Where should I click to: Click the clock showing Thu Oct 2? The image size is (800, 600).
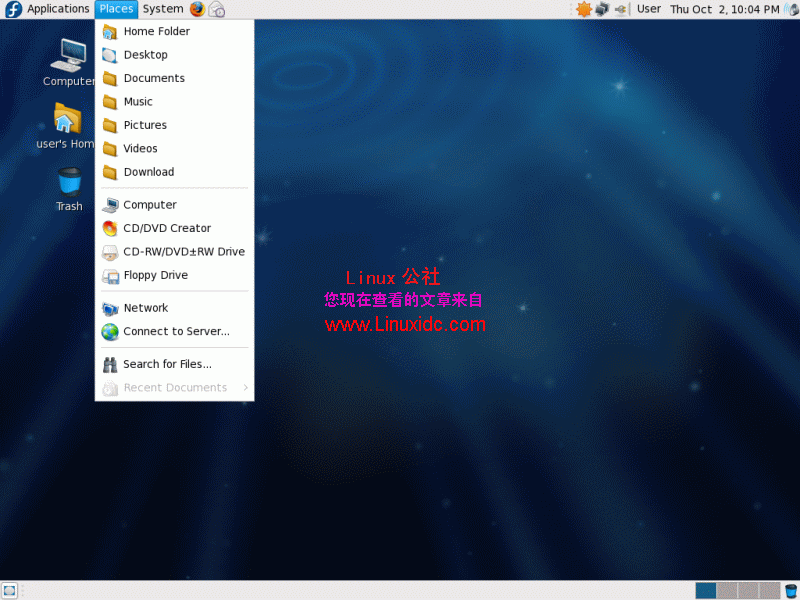724,9
